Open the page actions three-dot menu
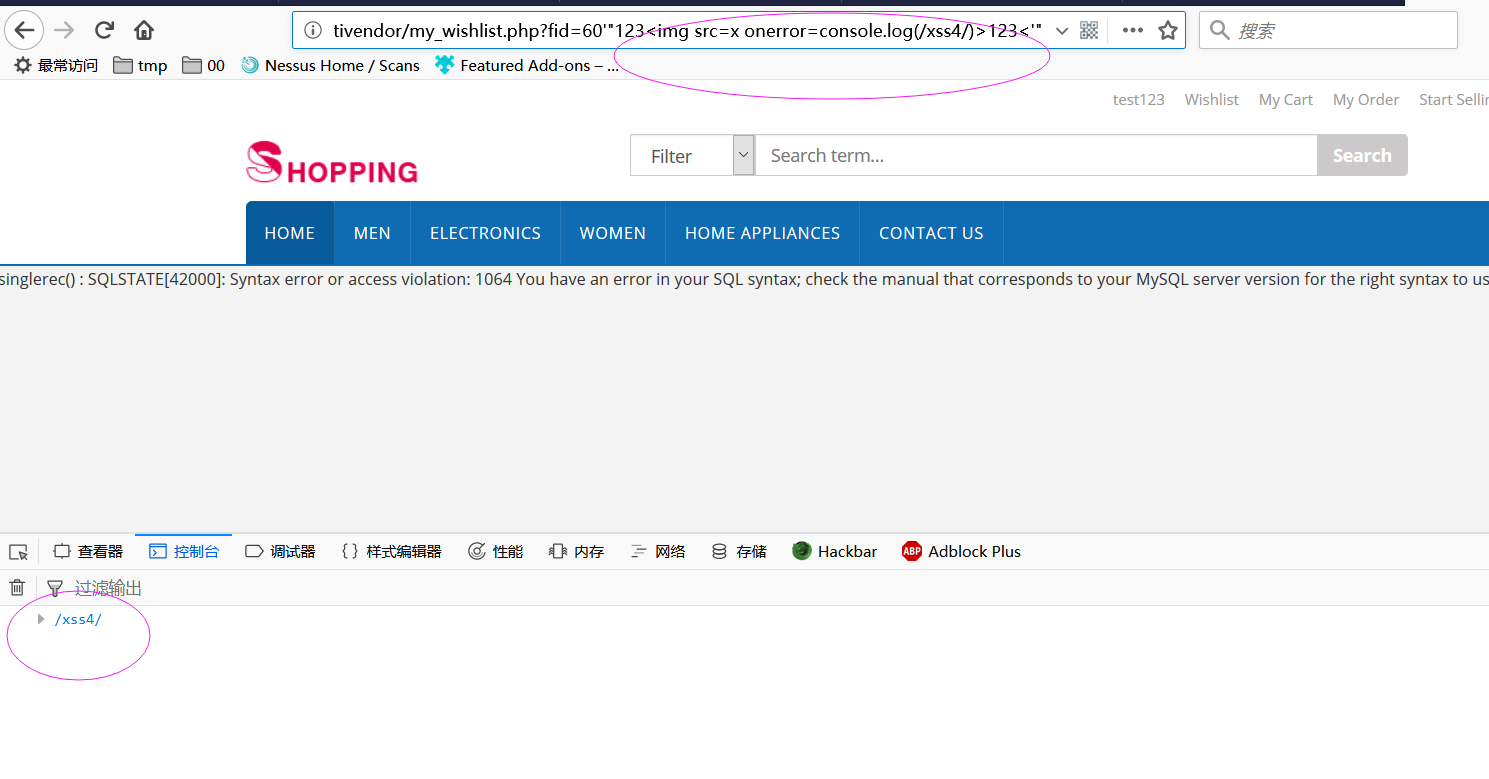The width and height of the screenshot is (1489, 779). pyautogui.click(x=1133, y=30)
